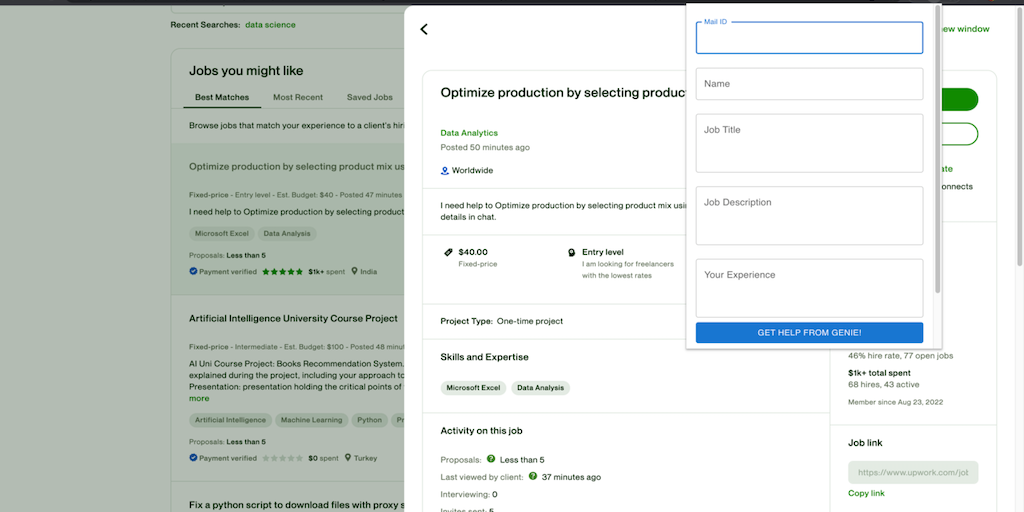The height and width of the screenshot is (512, 1024).
Task: Click the Last viewed by client help icon
Action: pyautogui.click(x=533, y=476)
